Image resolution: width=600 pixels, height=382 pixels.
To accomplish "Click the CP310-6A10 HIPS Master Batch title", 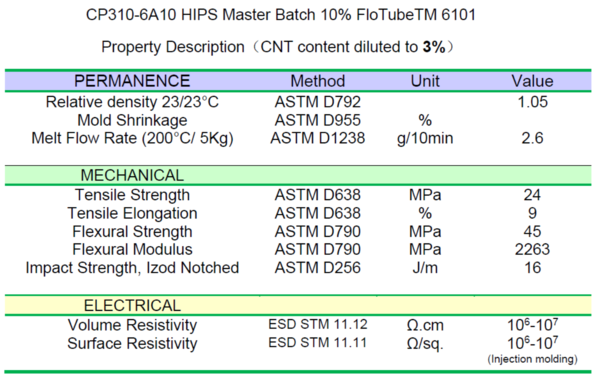I will point(281,15).
